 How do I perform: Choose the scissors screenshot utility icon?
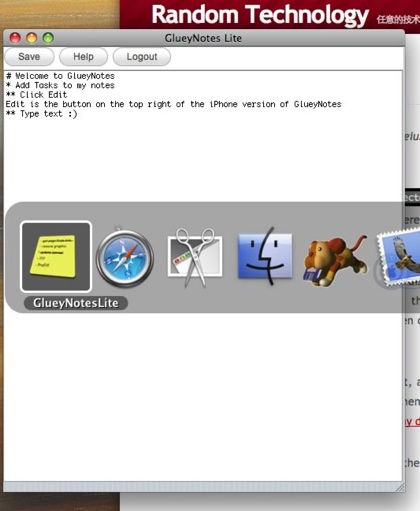[x=195, y=257]
